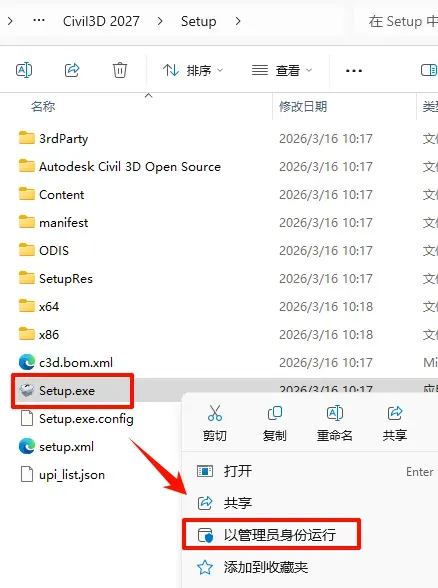The image size is (438, 588).
Task: Choose 打开 in the context menu
Action: tap(309, 471)
